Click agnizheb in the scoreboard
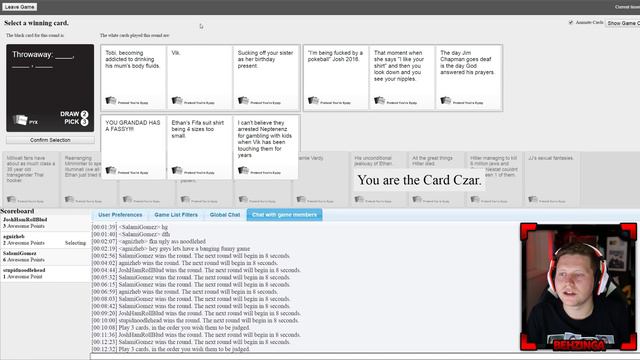The height and width of the screenshot is (360, 640). tap(13, 236)
